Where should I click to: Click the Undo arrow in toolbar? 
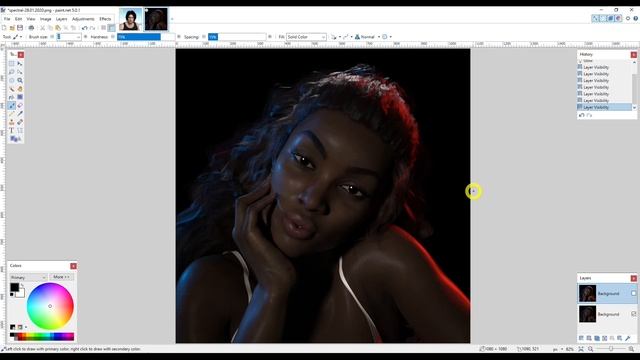[x=84, y=28]
